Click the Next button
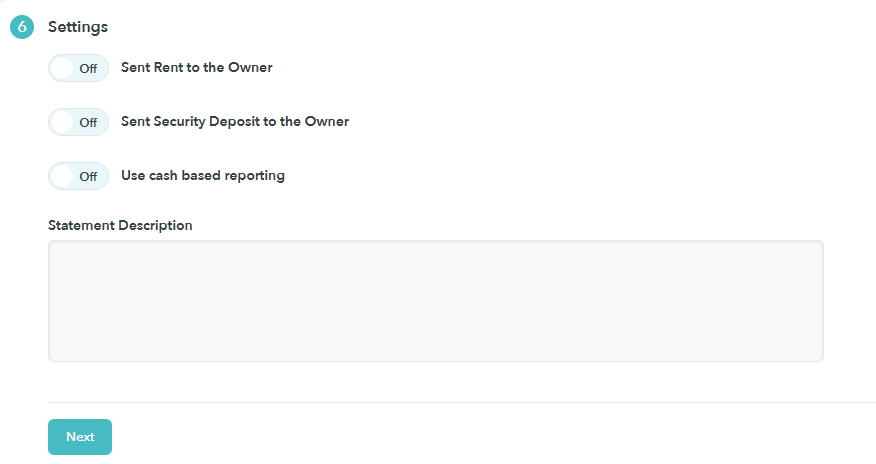 point(80,437)
